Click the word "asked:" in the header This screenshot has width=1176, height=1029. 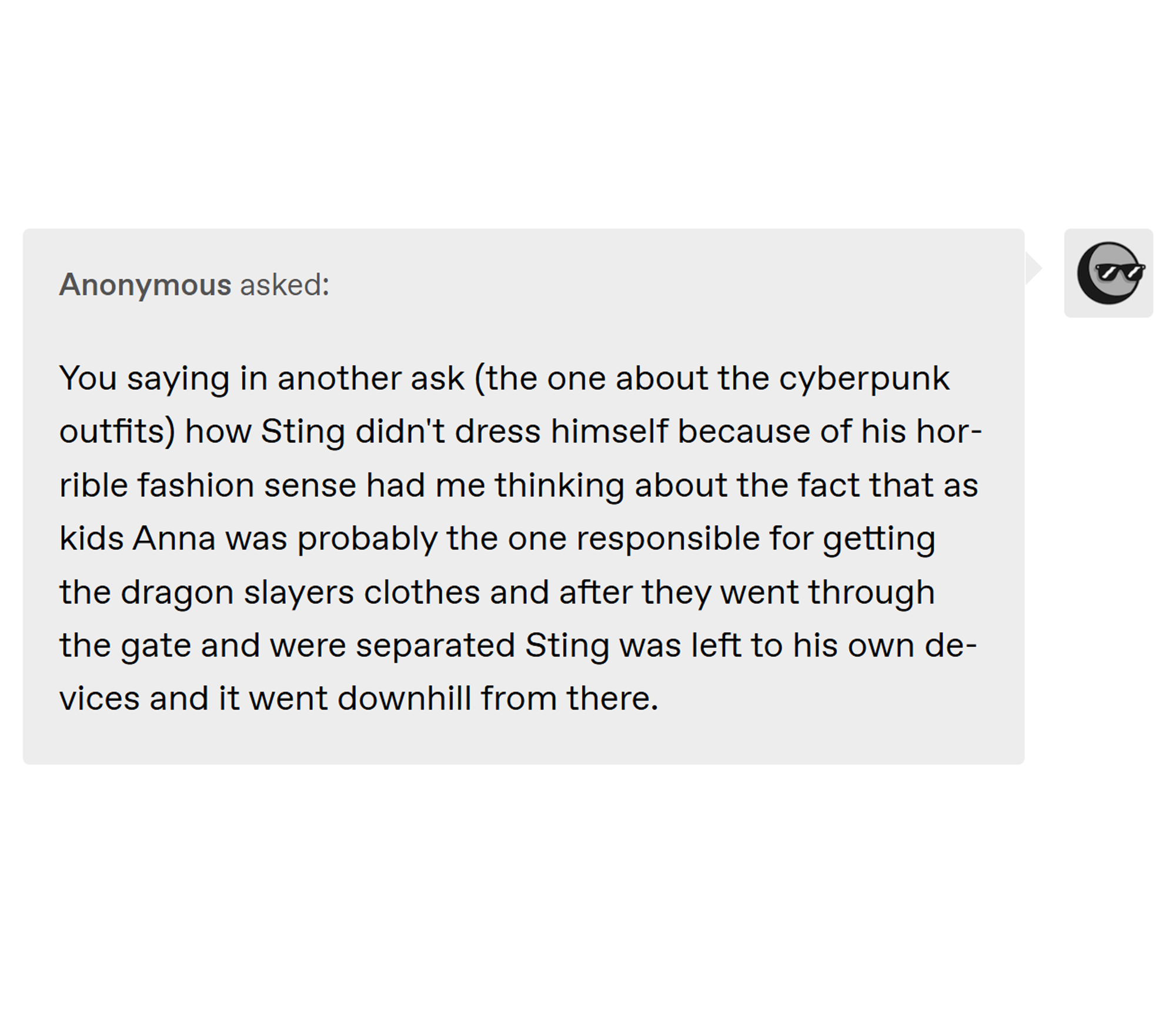pyautogui.click(x=285, y=285)
